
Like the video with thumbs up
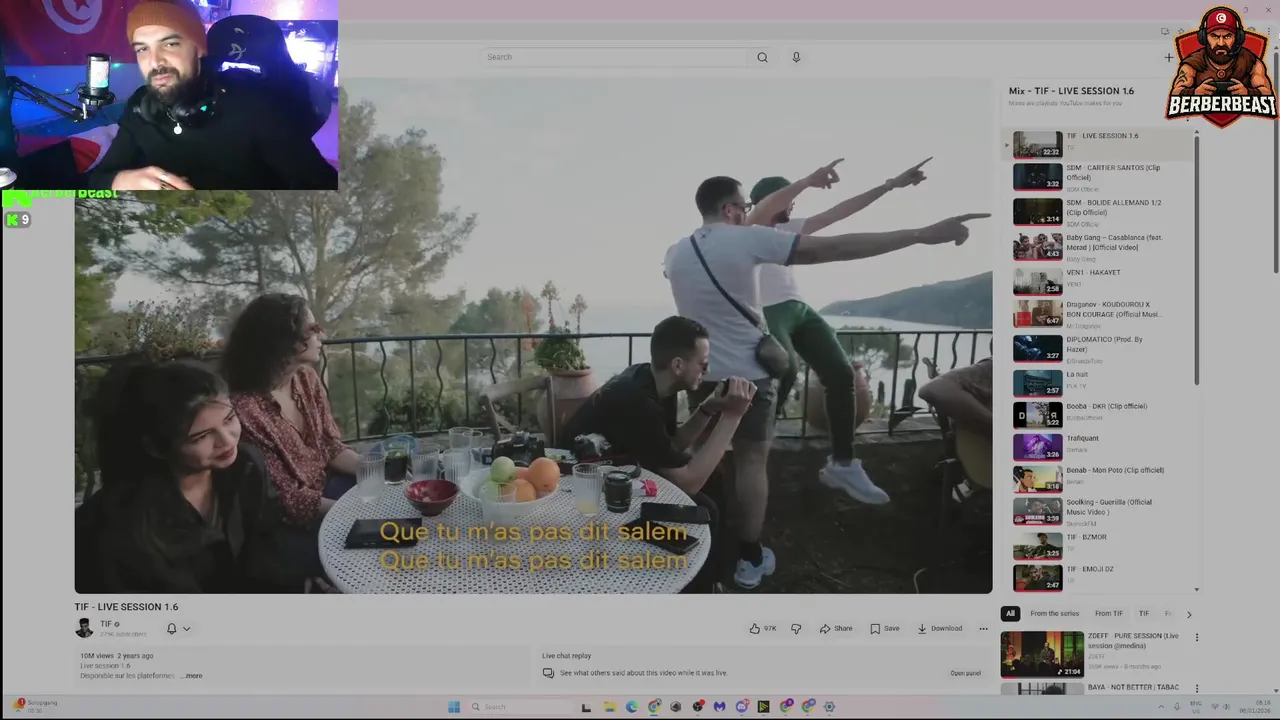(x=762, y=628)
